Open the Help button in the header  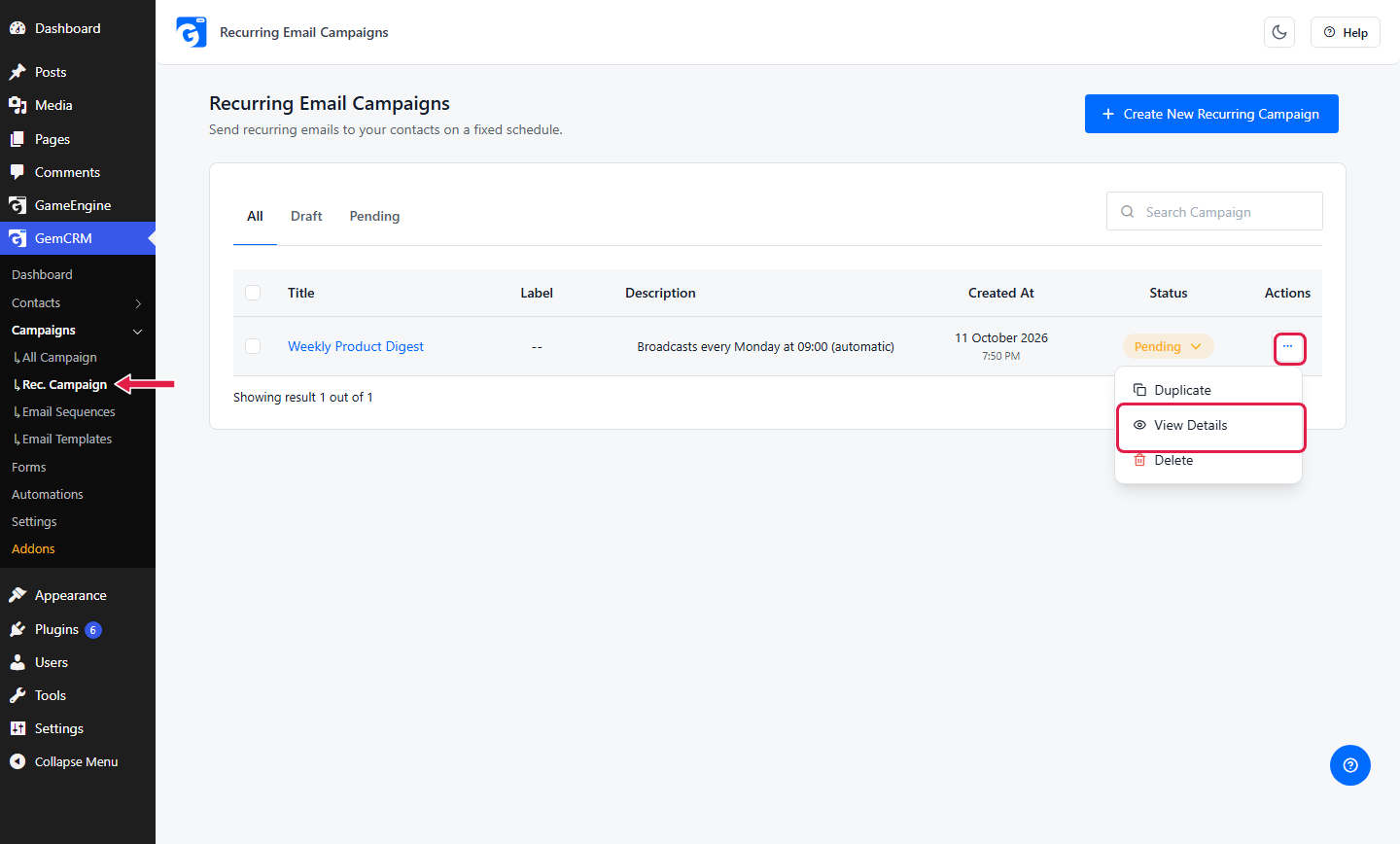[x=1346, y=32]
